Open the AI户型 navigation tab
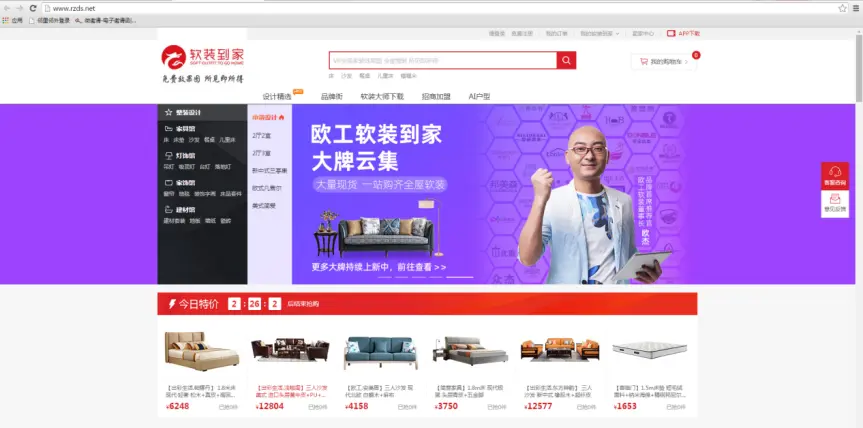The image size is (863, 428). click(479, 96)
